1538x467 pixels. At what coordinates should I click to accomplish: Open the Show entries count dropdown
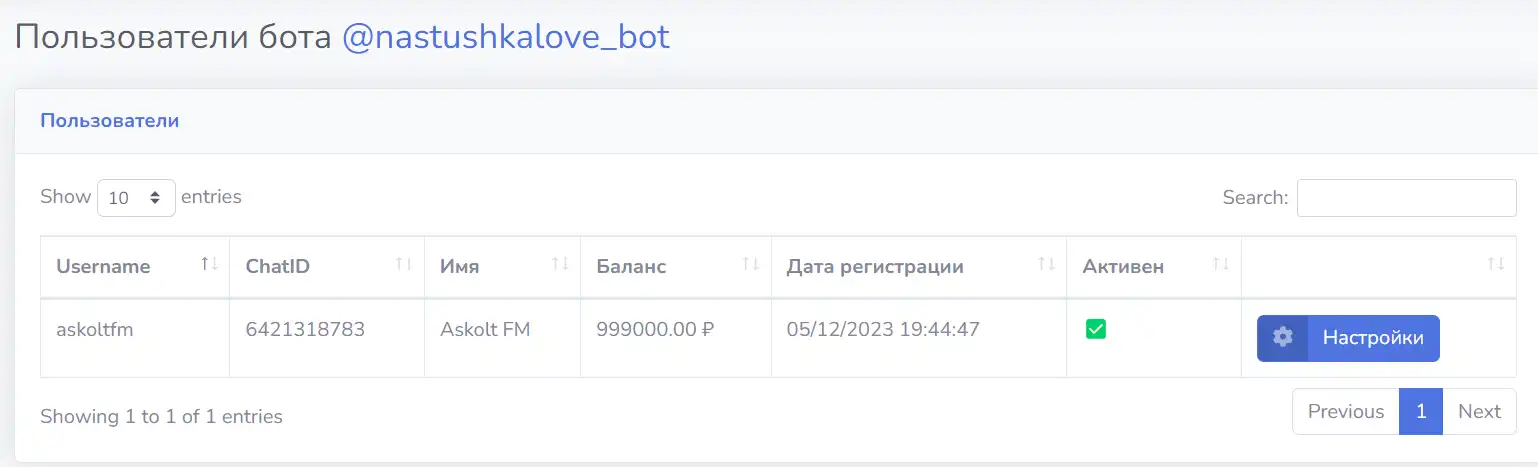[x=136, y=198]
